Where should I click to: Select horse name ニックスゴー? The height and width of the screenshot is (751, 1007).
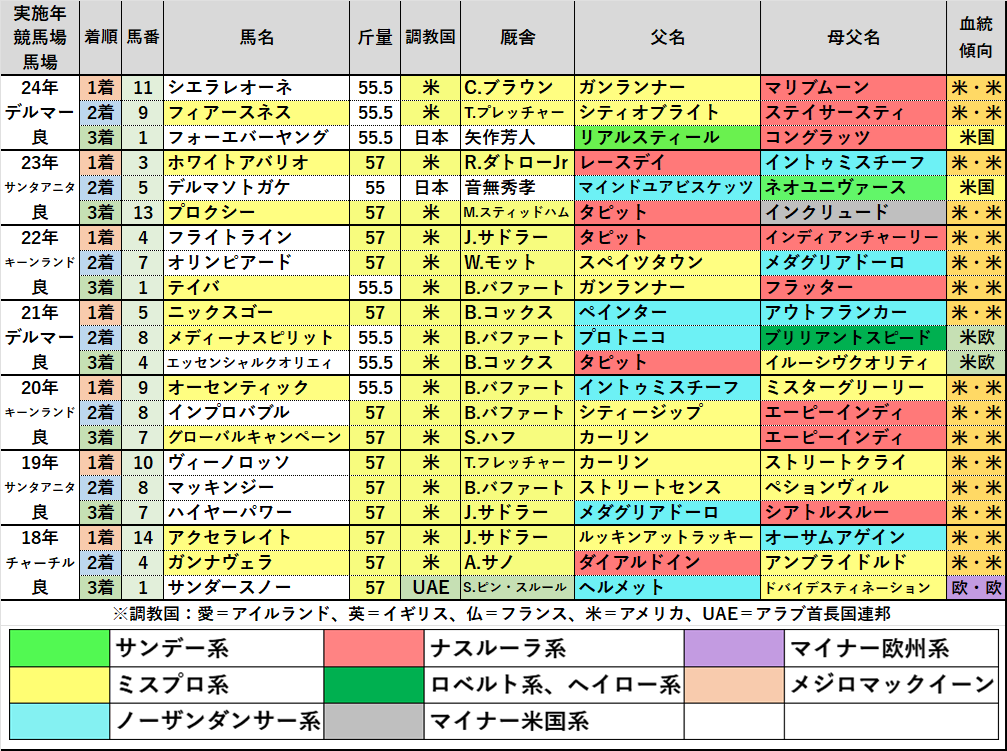click(256, 313)
